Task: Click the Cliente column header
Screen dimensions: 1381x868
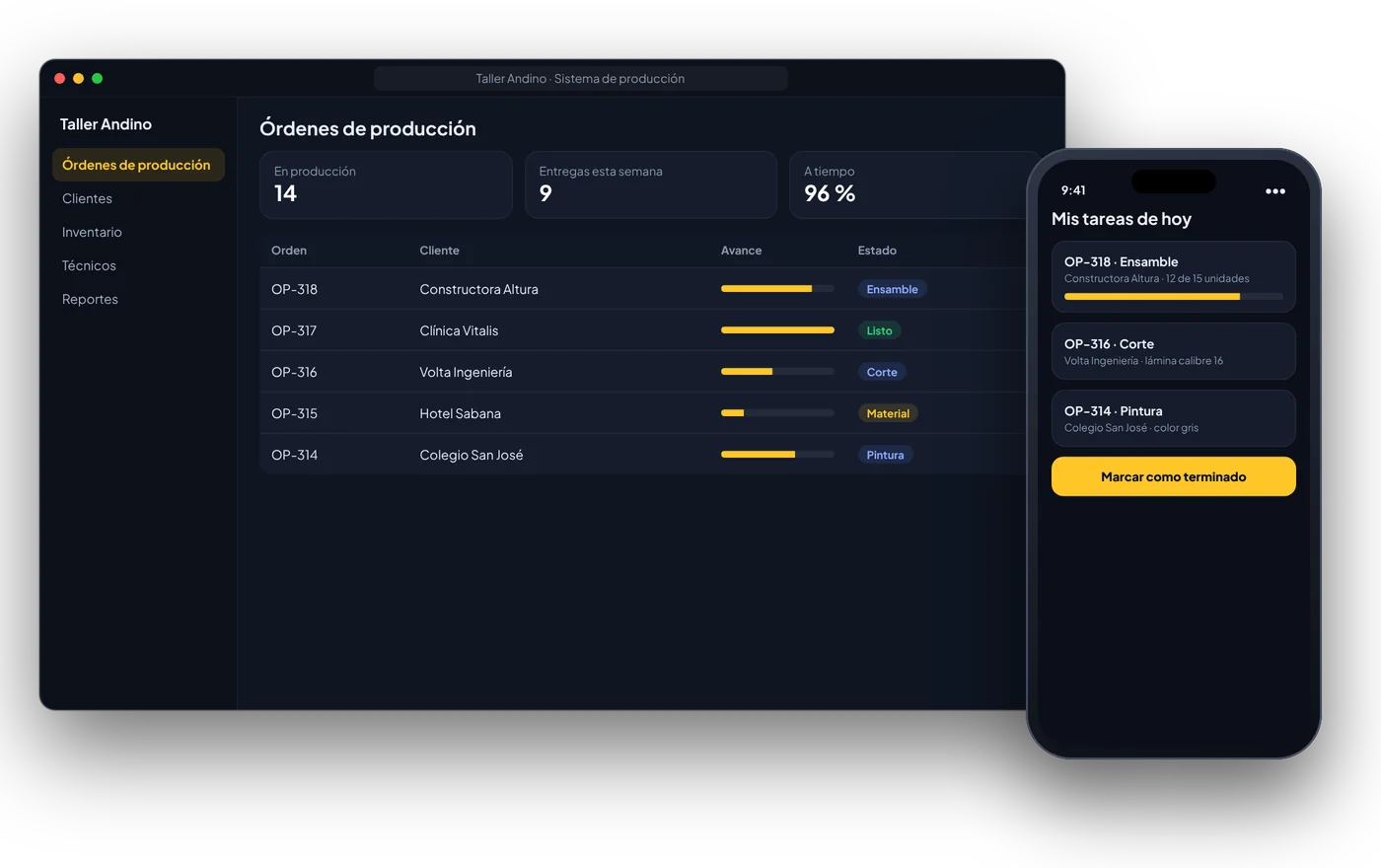Action: tap(439, 251)
